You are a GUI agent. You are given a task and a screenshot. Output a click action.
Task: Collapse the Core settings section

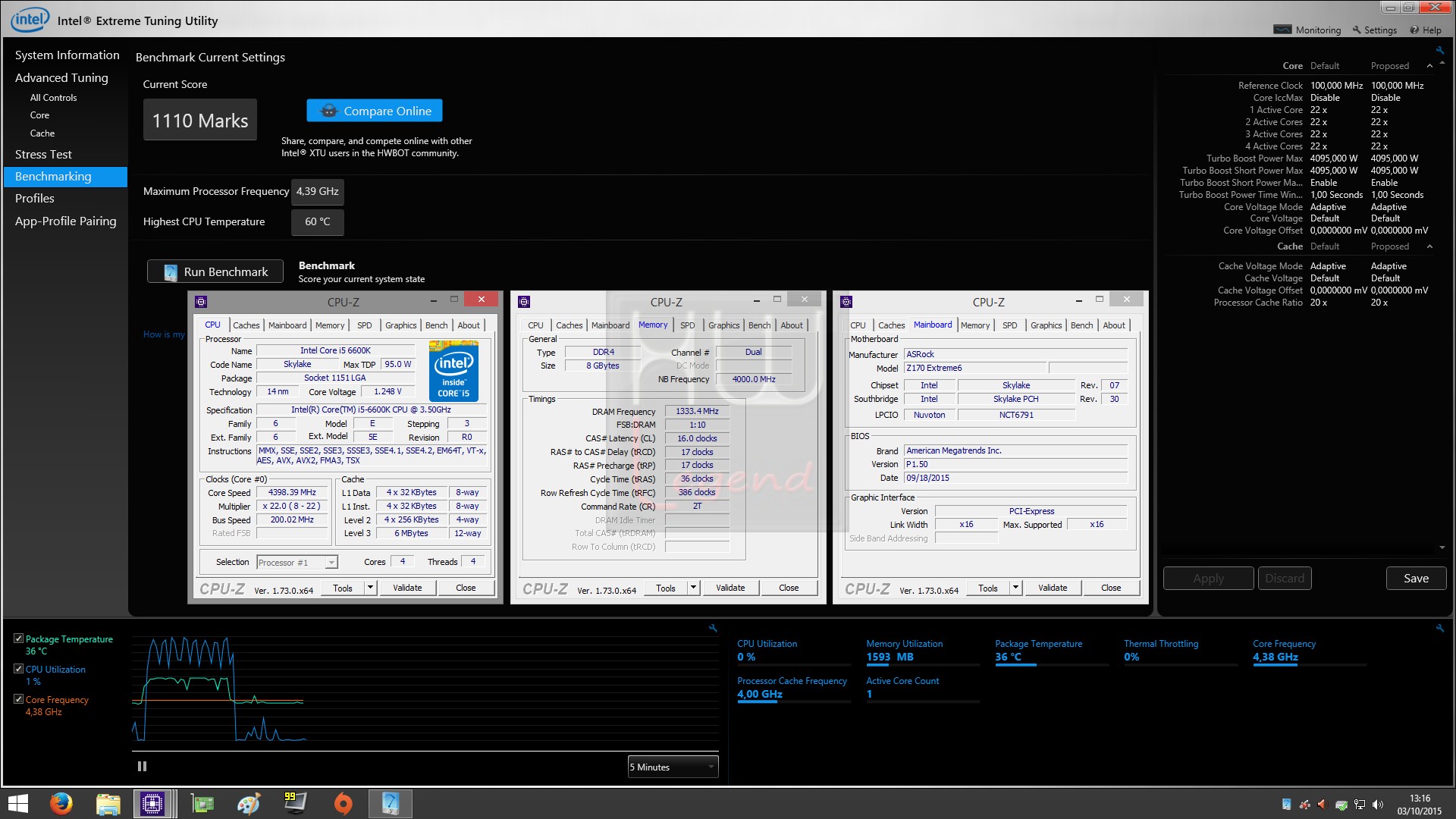[x=1429, y=66]
